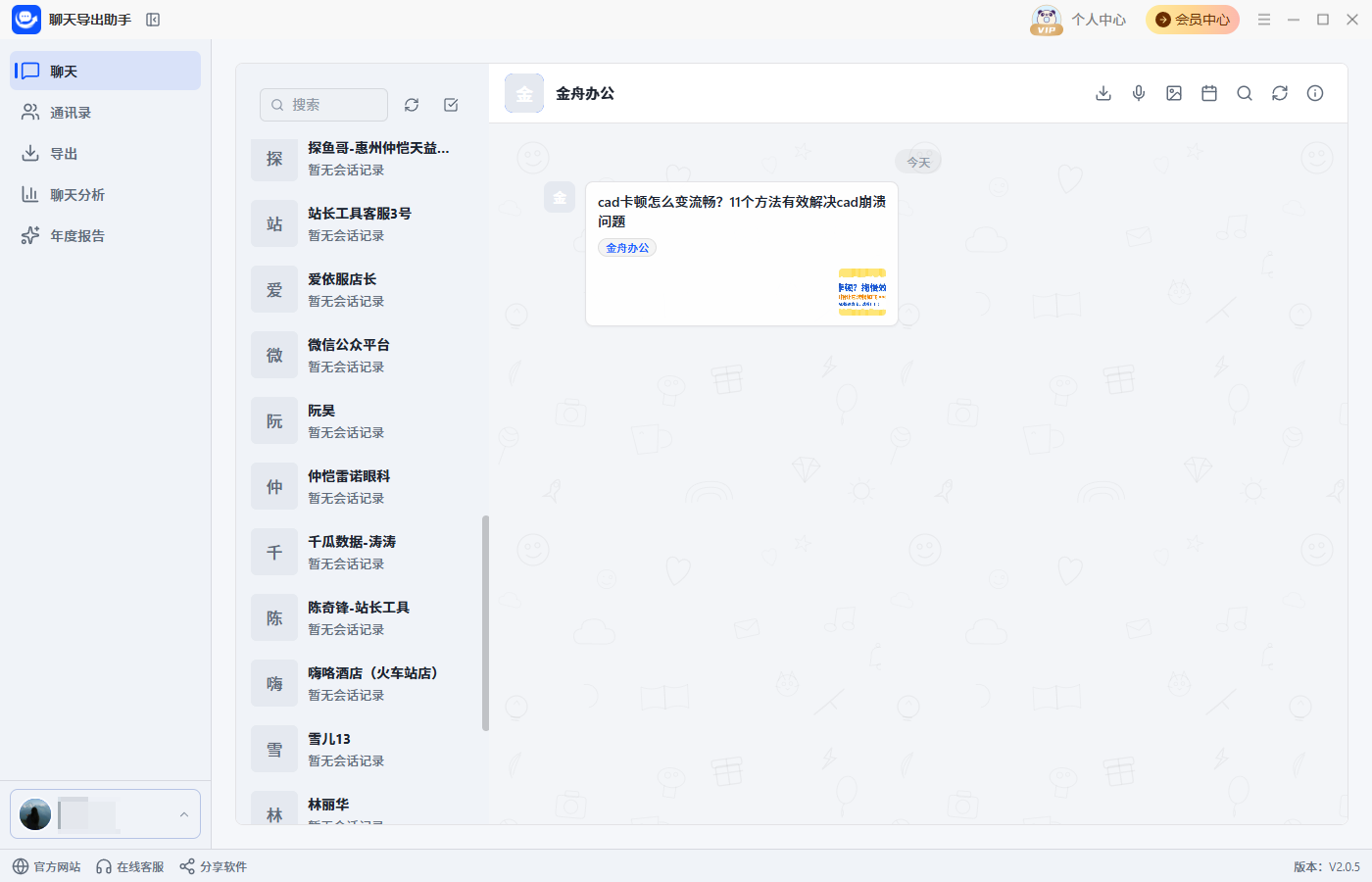Click the article thumbnail image in the message
1372x882 pixels.
tap(862, 292)
